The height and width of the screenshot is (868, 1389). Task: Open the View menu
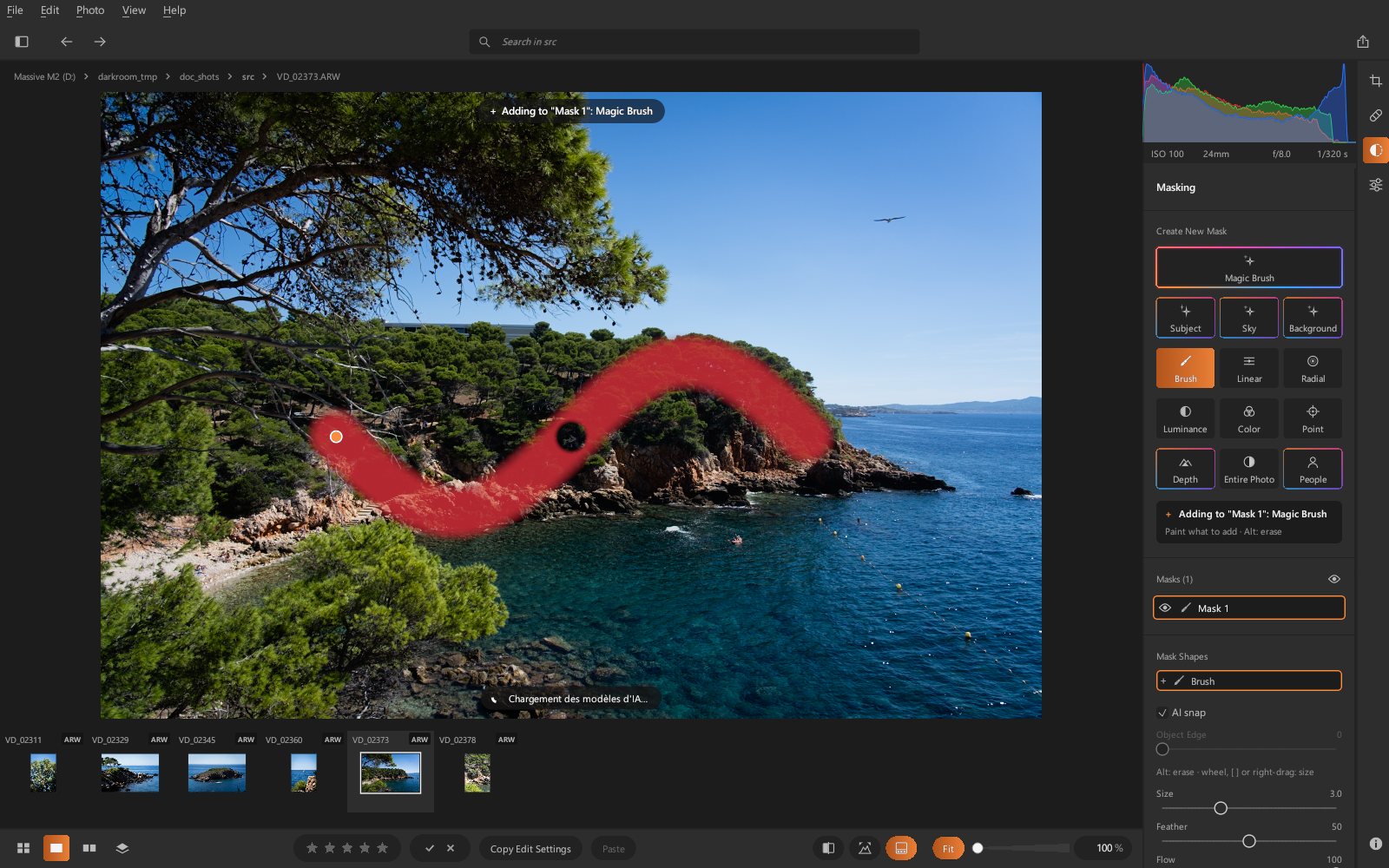point(134,10)
